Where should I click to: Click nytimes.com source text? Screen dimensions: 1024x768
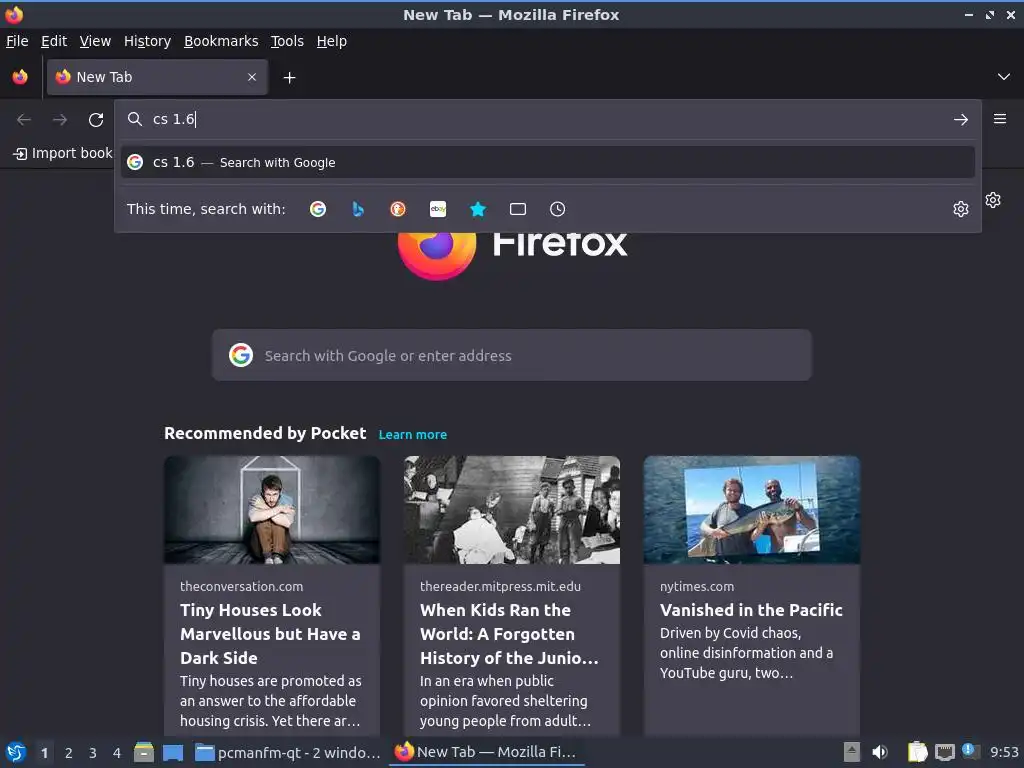click(x=697, y=586)
